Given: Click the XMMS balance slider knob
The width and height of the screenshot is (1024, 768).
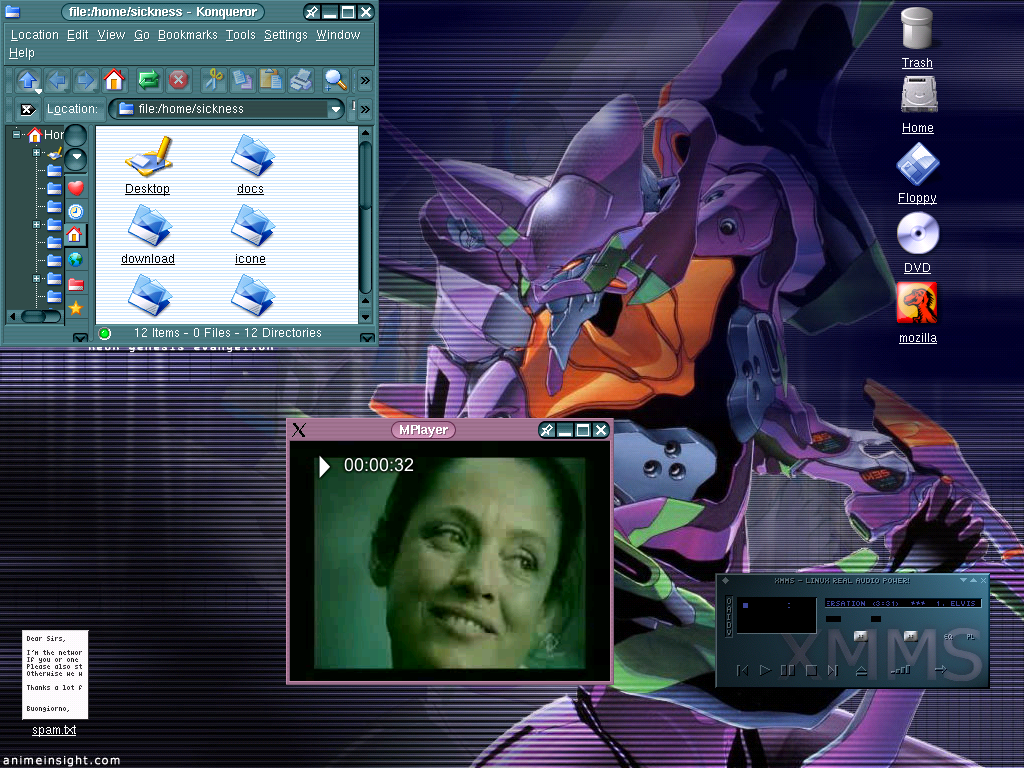Looking at the screenshot, I should (x=910, y=635).
